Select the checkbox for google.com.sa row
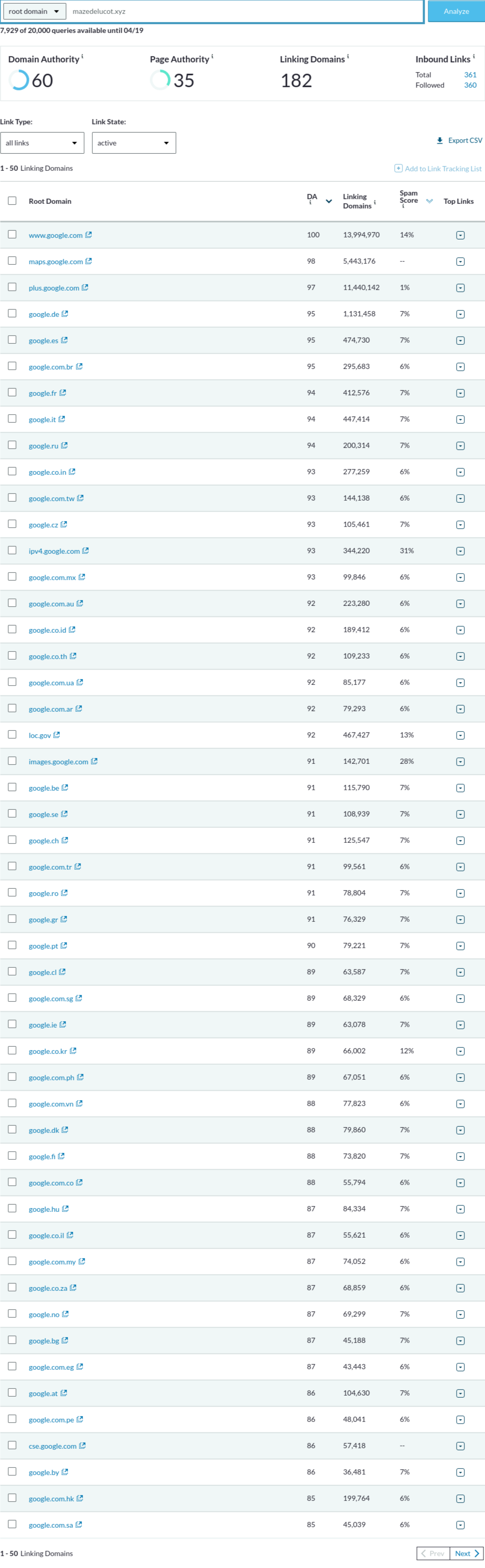 point(12,1524)
